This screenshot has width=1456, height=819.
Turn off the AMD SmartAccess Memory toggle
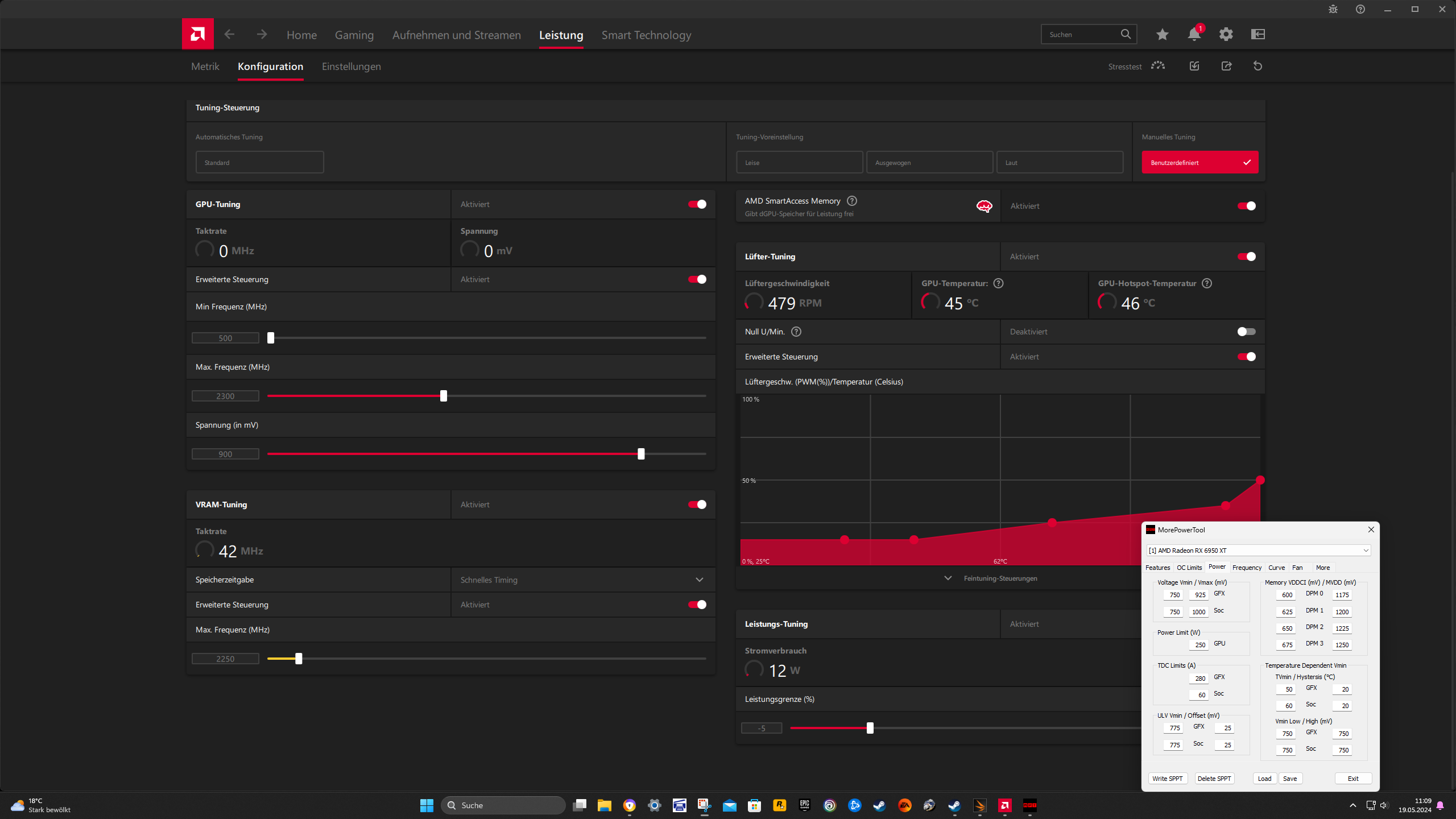click(x=1246, y=206)
